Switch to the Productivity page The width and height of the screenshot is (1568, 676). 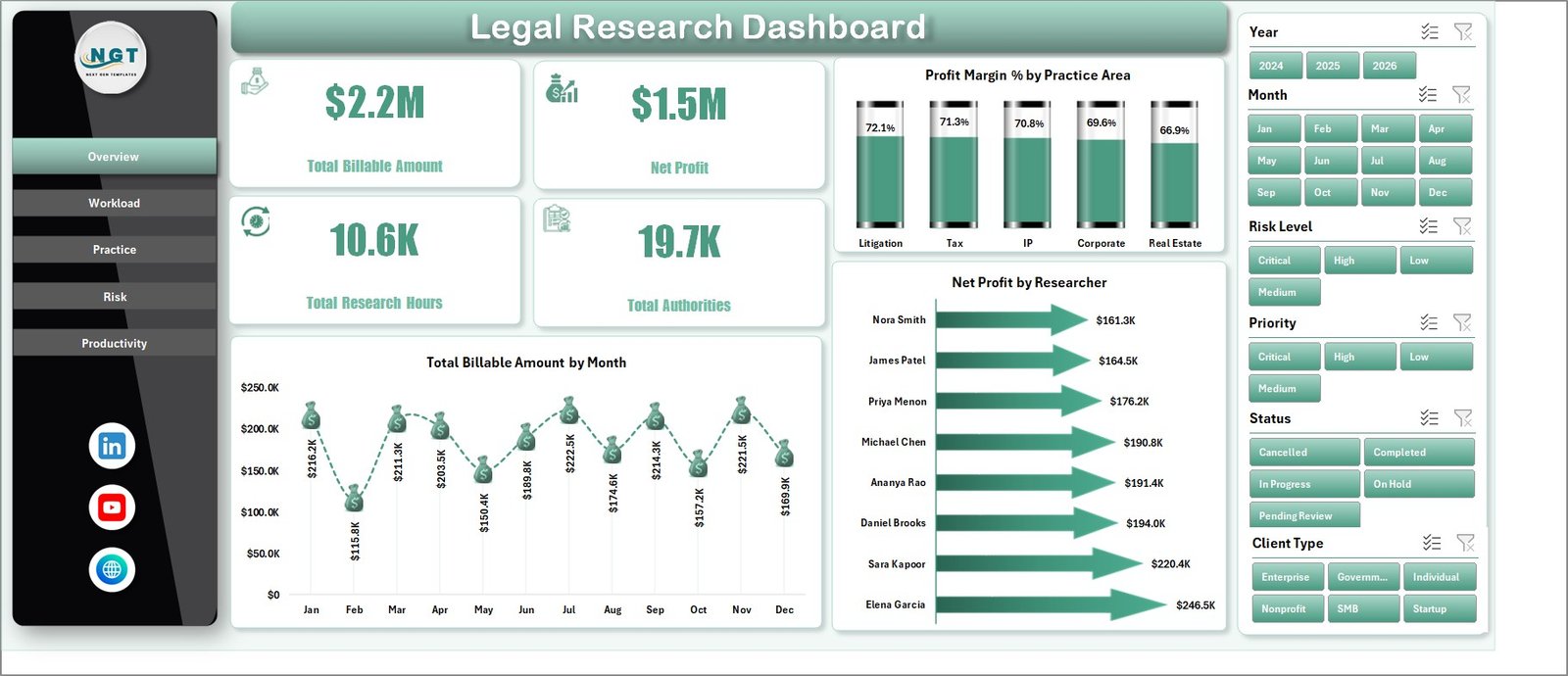(114, 343)
